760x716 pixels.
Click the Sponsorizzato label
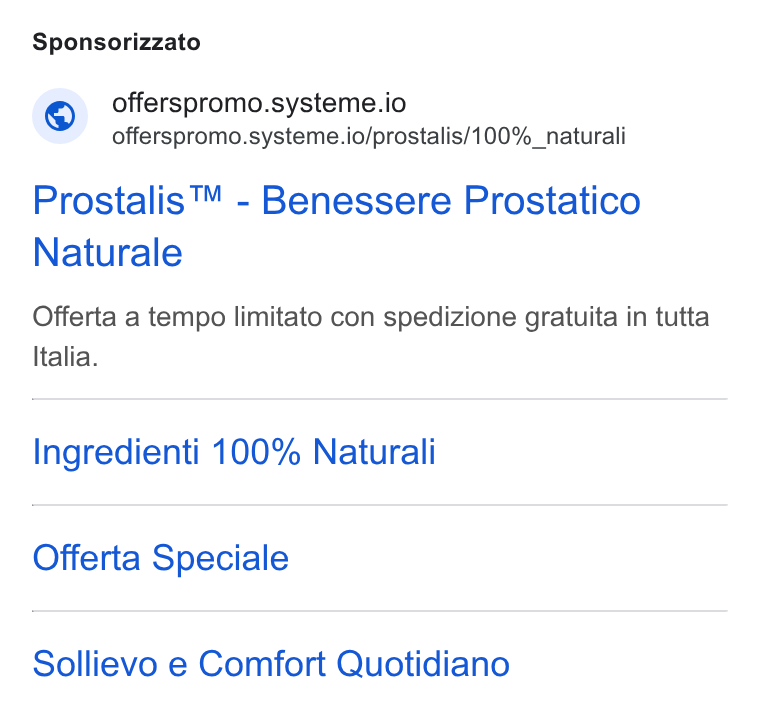click(x=116, y=42)
